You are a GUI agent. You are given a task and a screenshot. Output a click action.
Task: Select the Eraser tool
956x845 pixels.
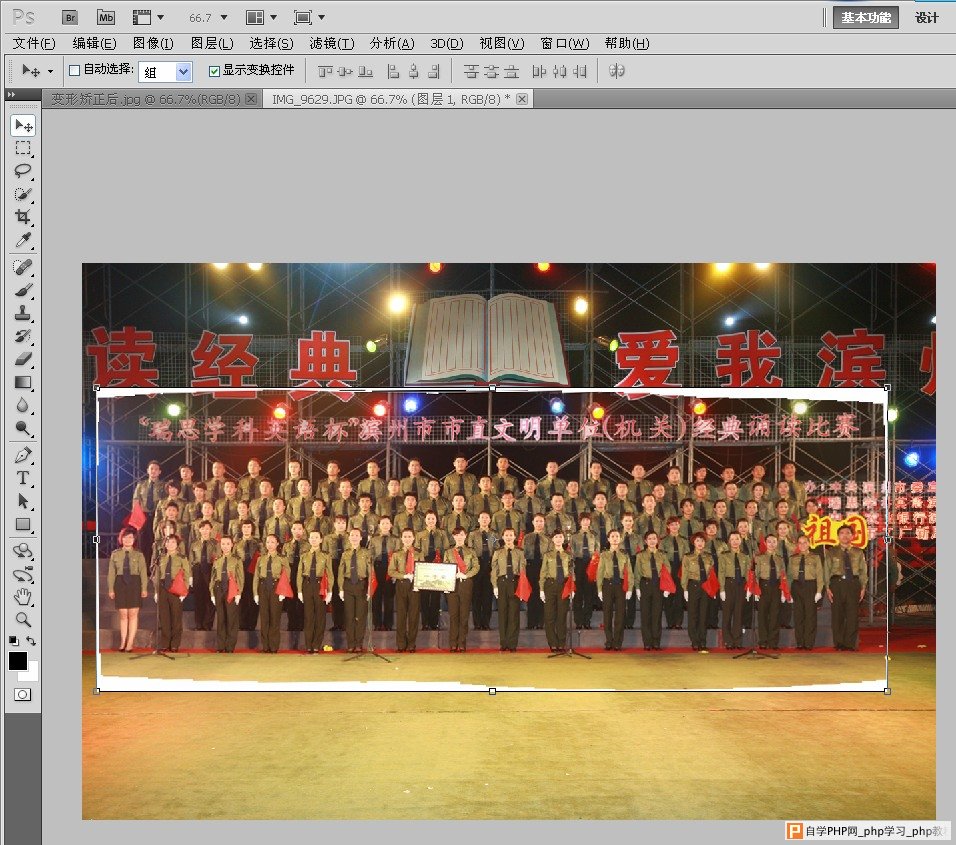(x=23, y=359)
